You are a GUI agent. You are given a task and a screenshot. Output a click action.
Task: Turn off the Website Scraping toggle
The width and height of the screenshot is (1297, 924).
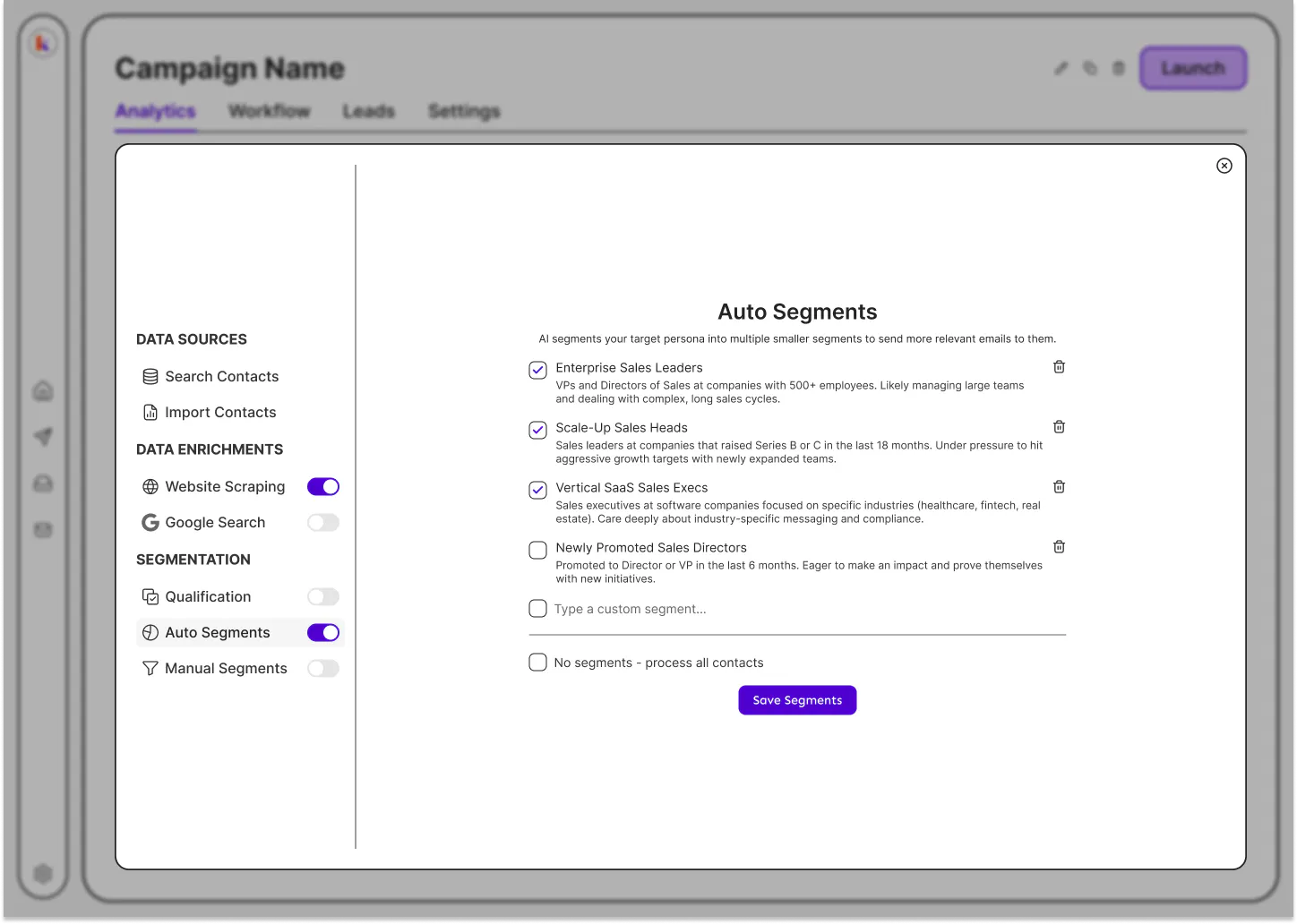click(x=323, y=487)
